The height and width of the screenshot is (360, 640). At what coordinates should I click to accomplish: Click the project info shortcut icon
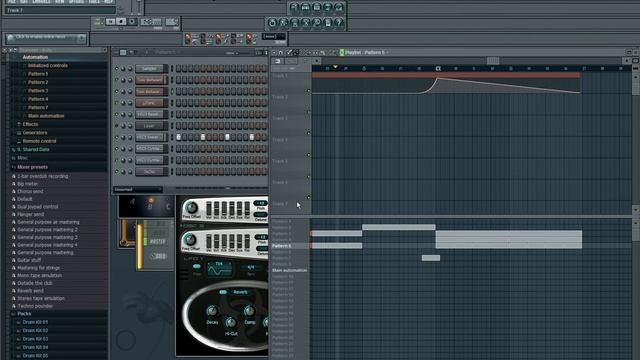[327, 23]
